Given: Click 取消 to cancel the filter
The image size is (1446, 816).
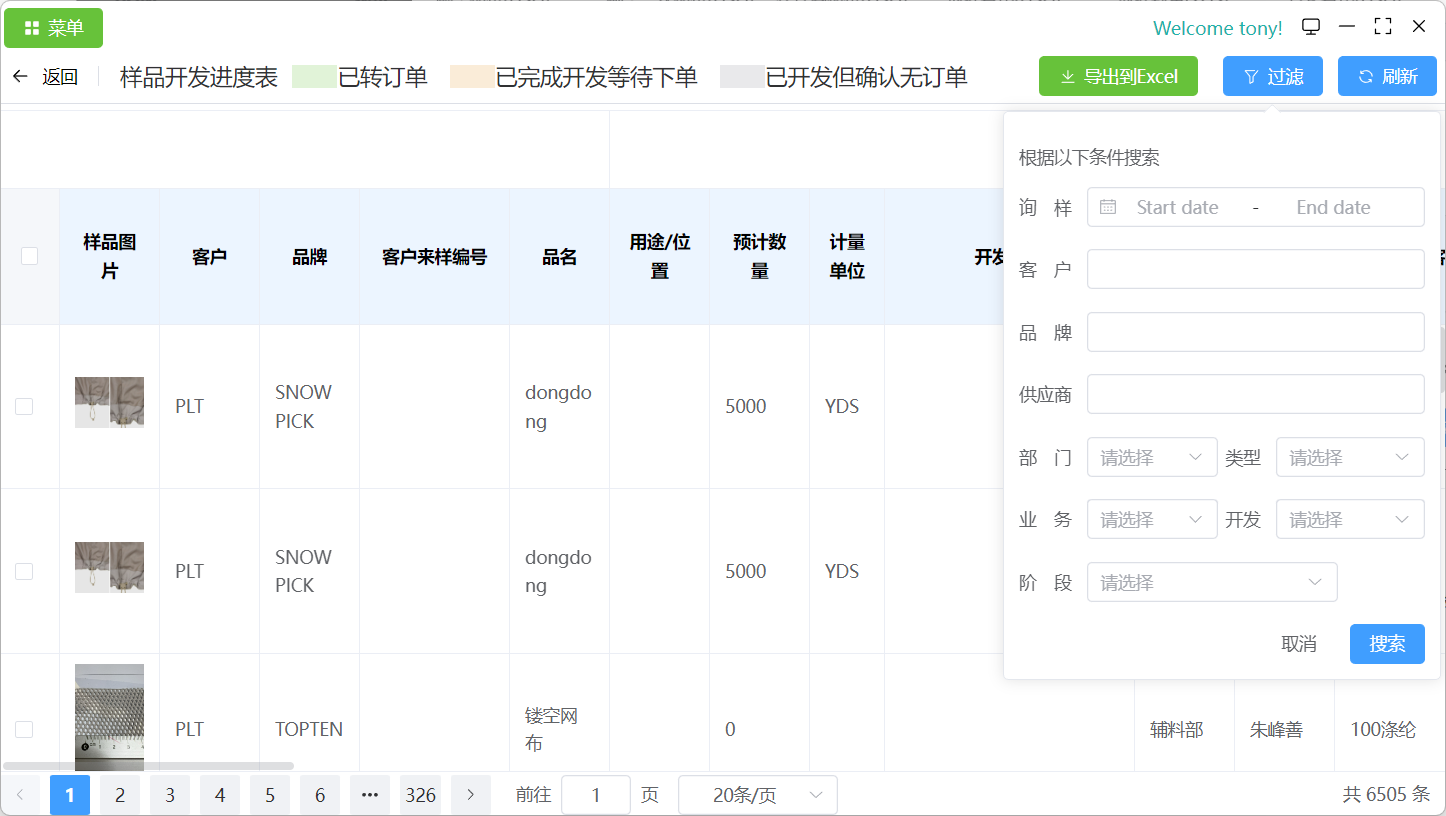Looking at the screenshot, I should pyautogui.click(x=1298, y=644).
